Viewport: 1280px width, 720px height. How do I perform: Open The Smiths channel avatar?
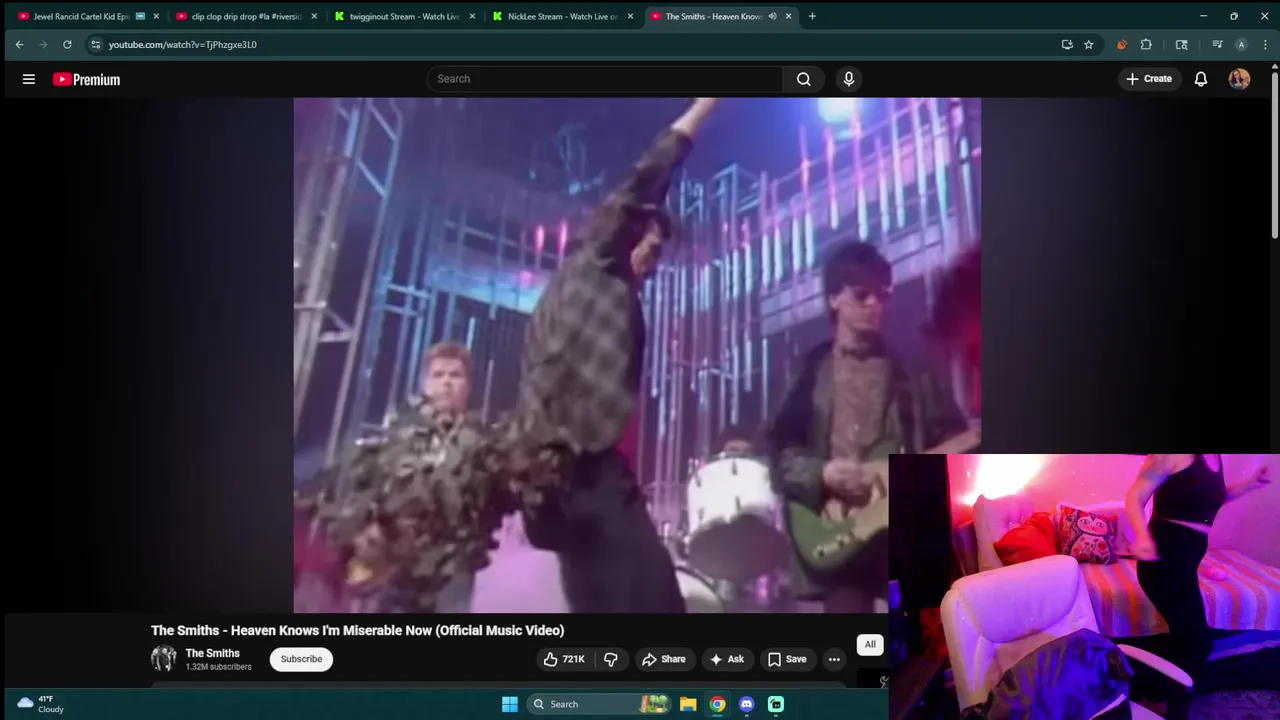pos(164,659)
